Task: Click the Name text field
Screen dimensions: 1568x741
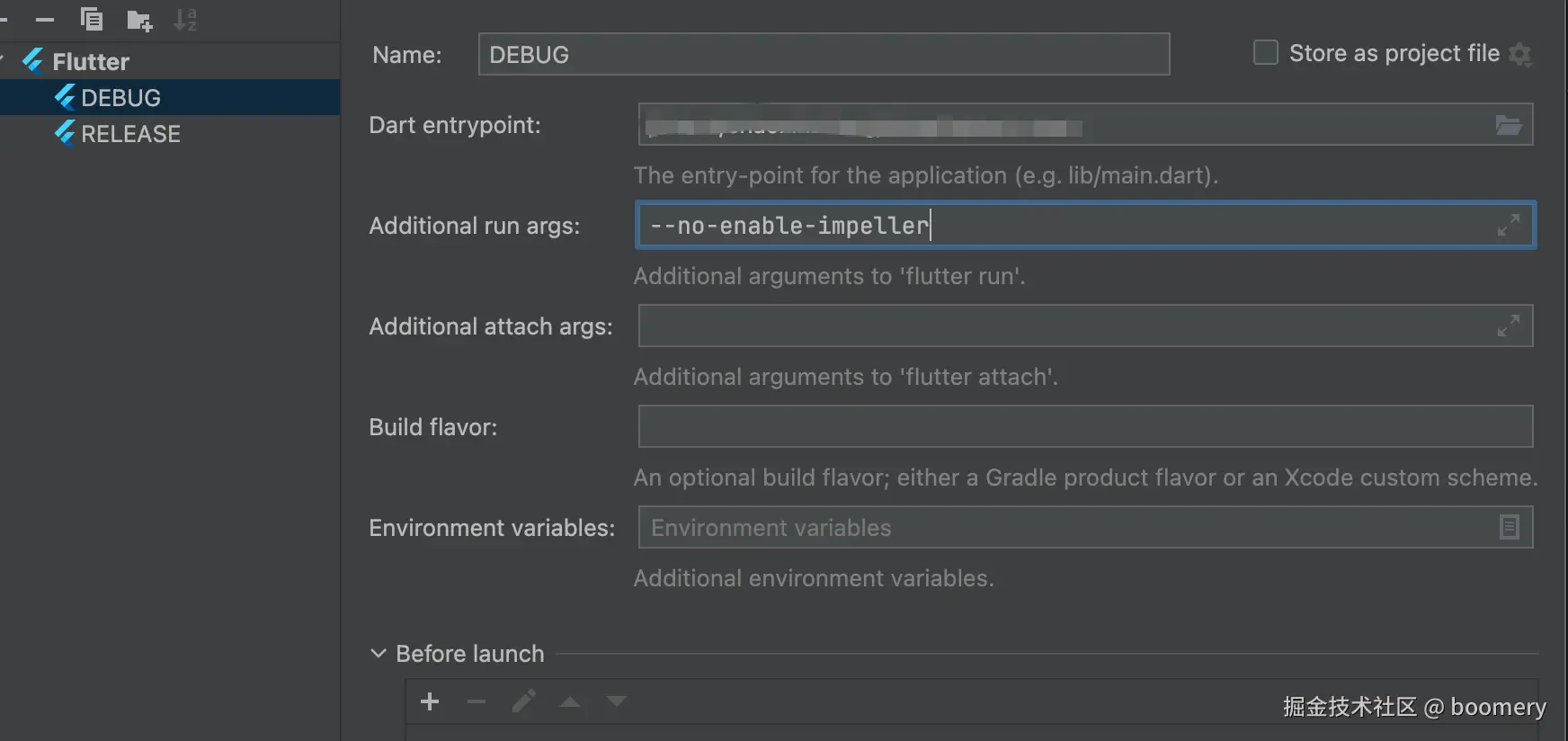Action: click(823, 55)
